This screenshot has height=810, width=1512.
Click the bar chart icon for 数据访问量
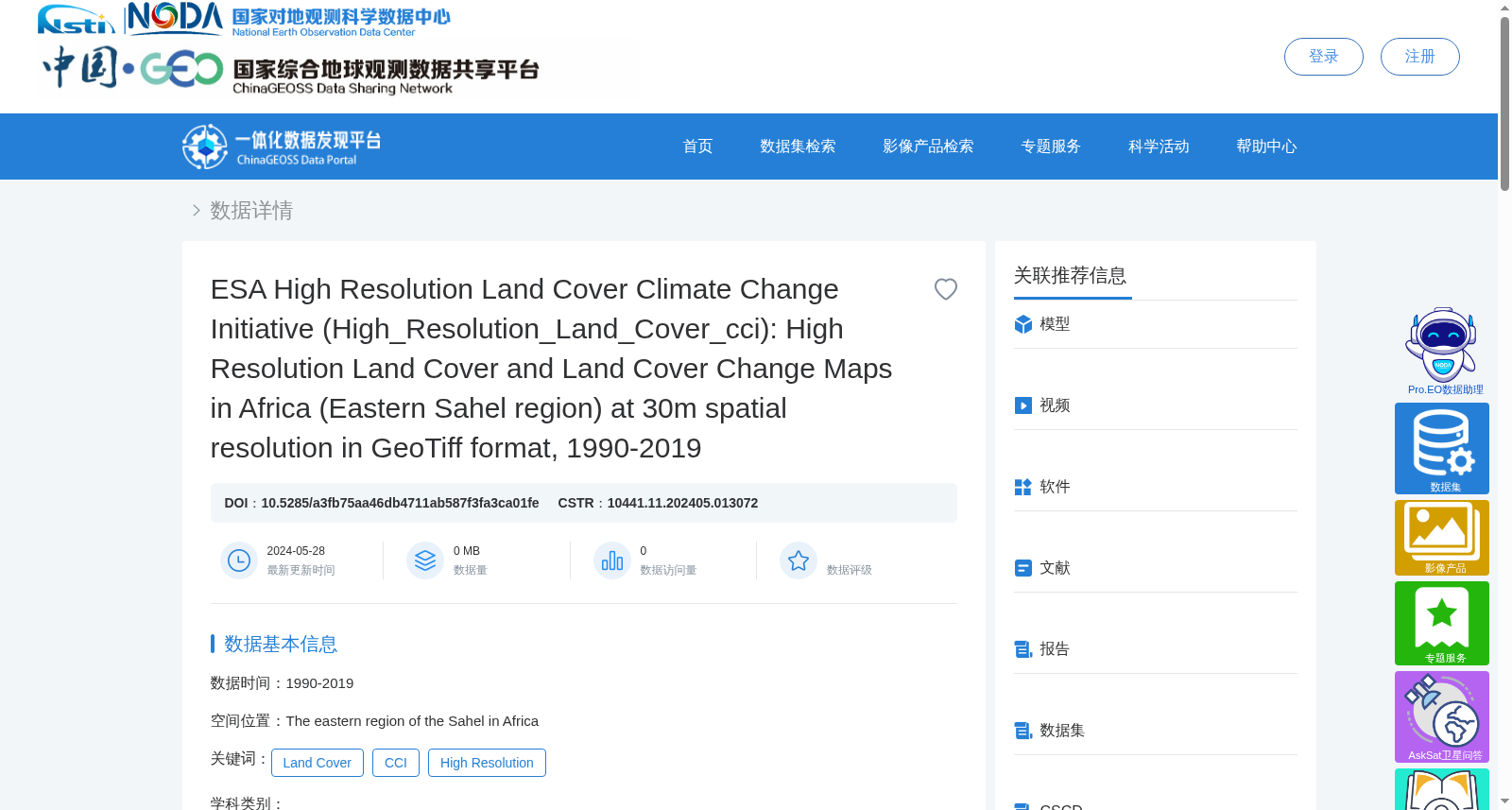coord(612,560)
